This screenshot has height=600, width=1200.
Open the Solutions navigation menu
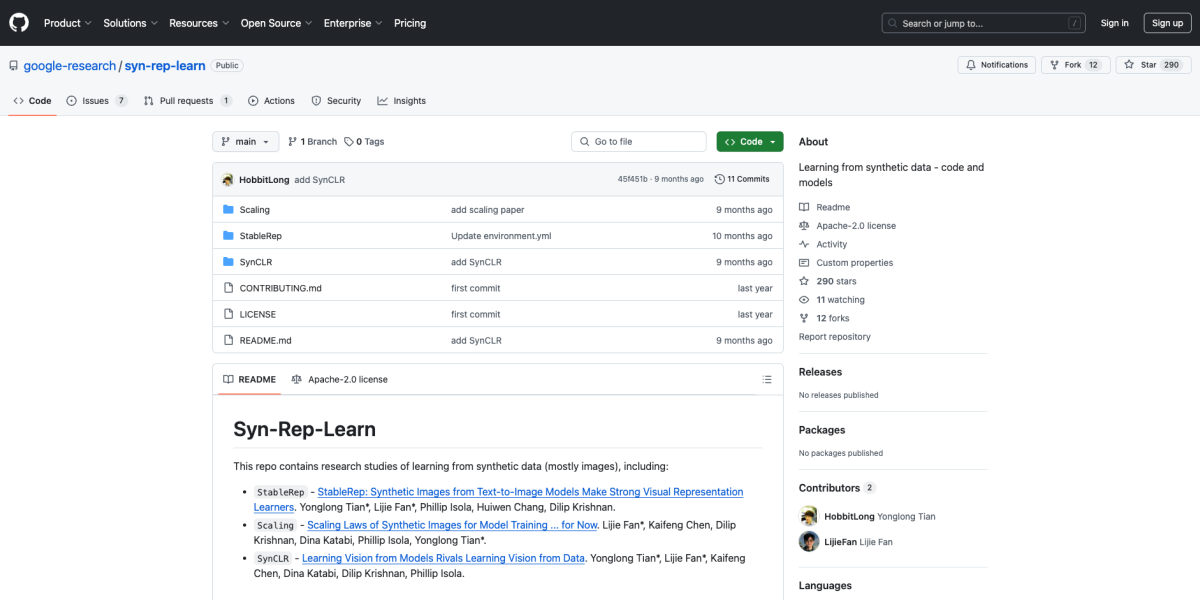130,23
